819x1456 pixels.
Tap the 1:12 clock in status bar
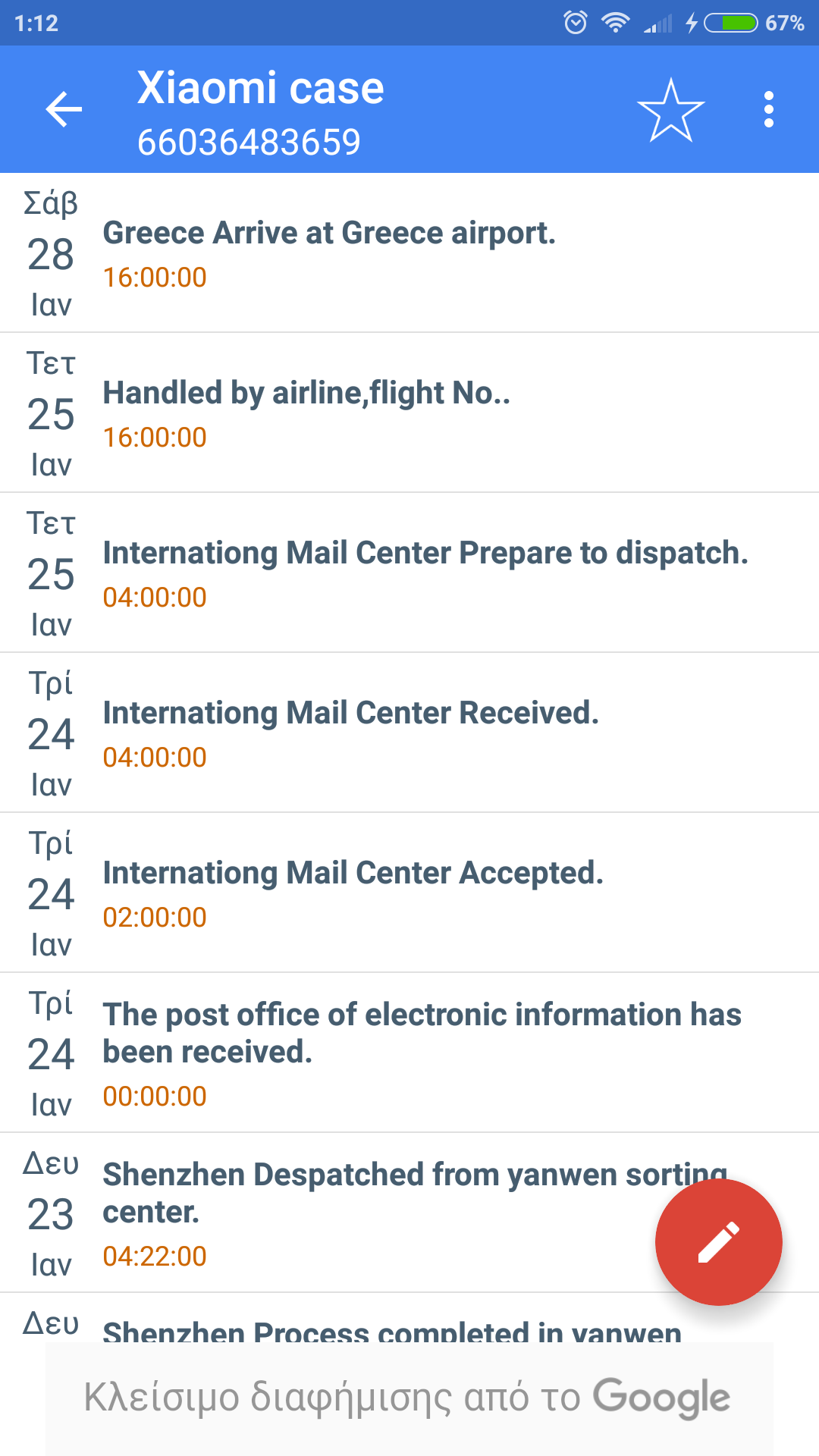pos(36,23)
